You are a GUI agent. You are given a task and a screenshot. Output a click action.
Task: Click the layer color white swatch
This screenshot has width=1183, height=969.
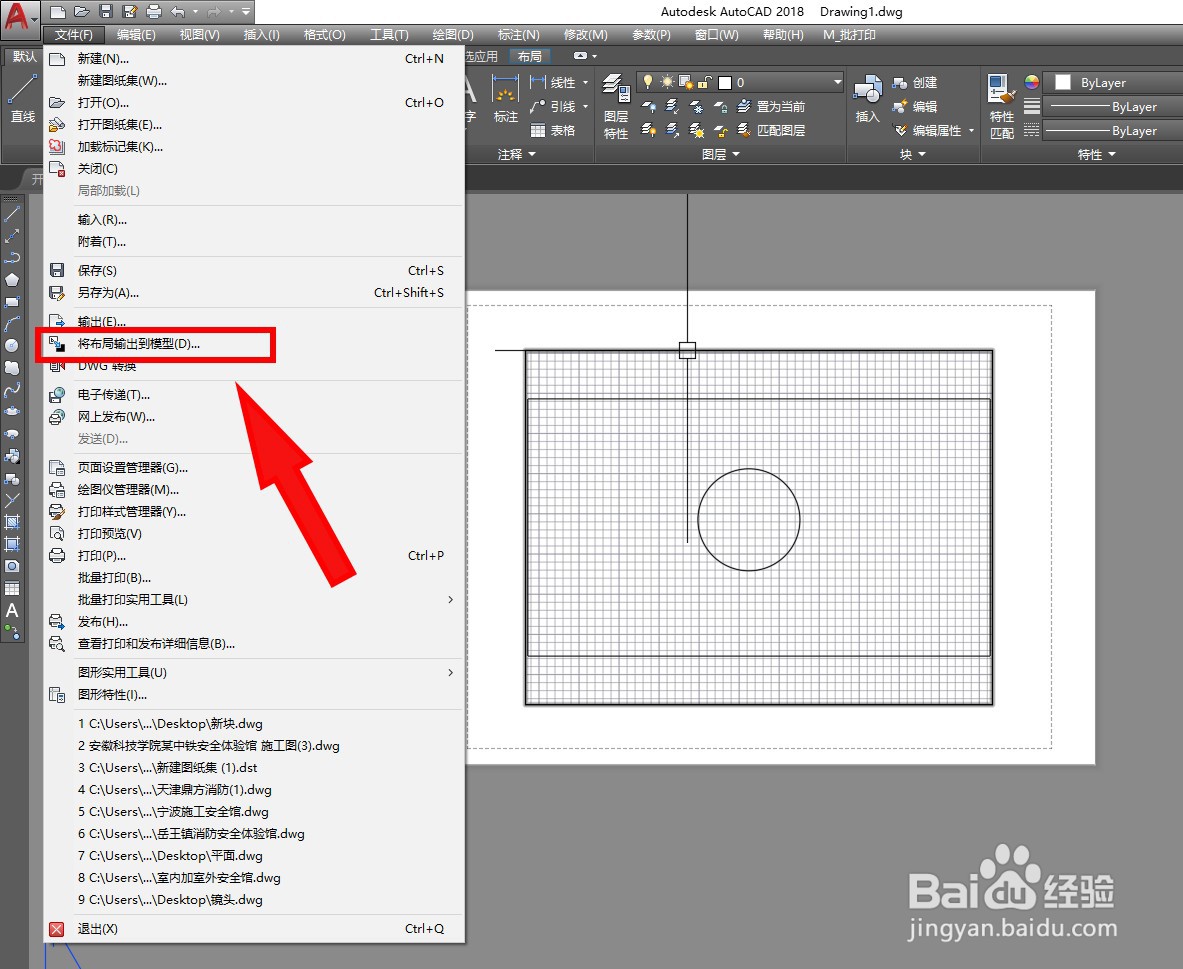click(725, 82)
